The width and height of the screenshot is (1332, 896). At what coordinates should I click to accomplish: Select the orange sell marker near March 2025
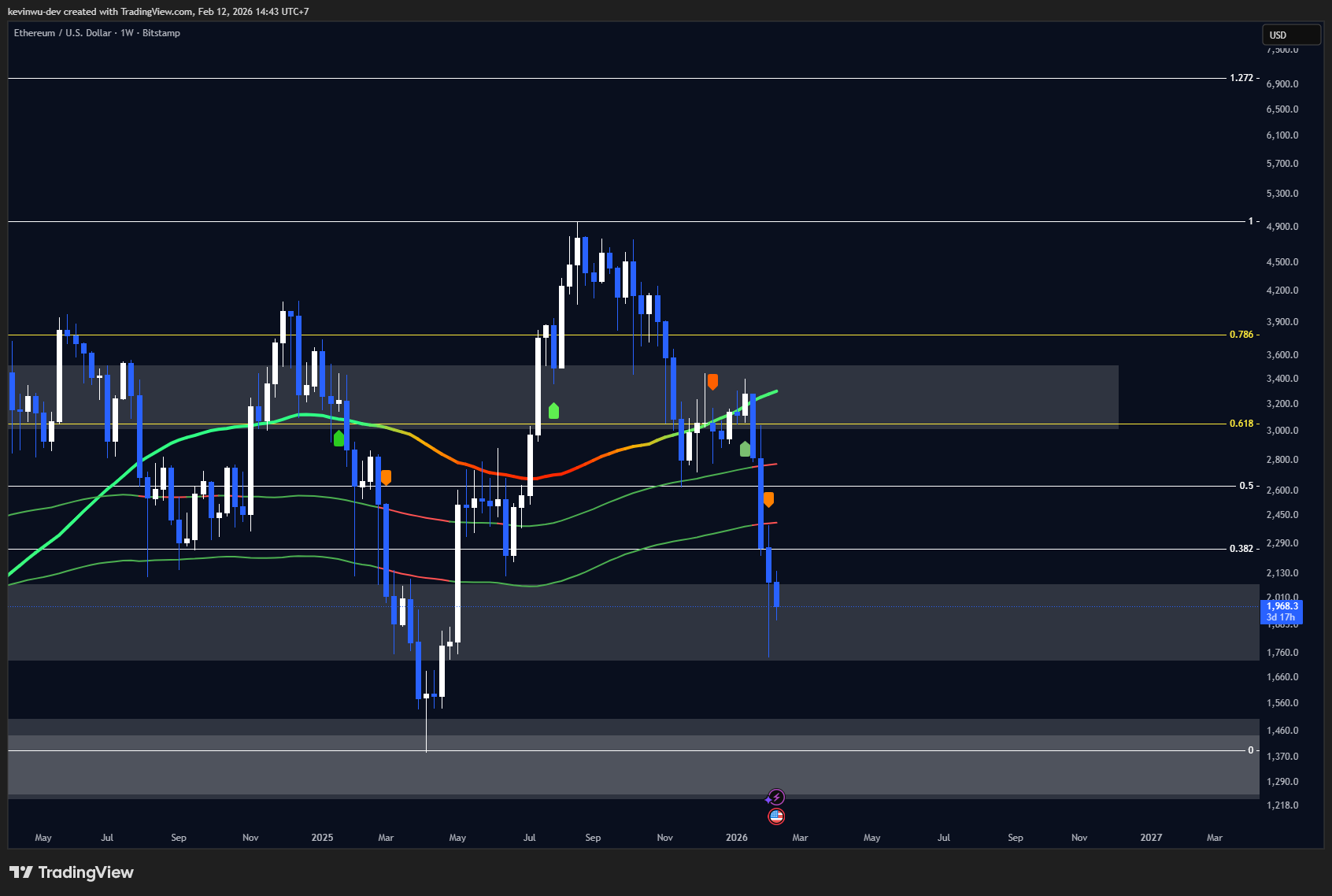[x=386, y=477]
